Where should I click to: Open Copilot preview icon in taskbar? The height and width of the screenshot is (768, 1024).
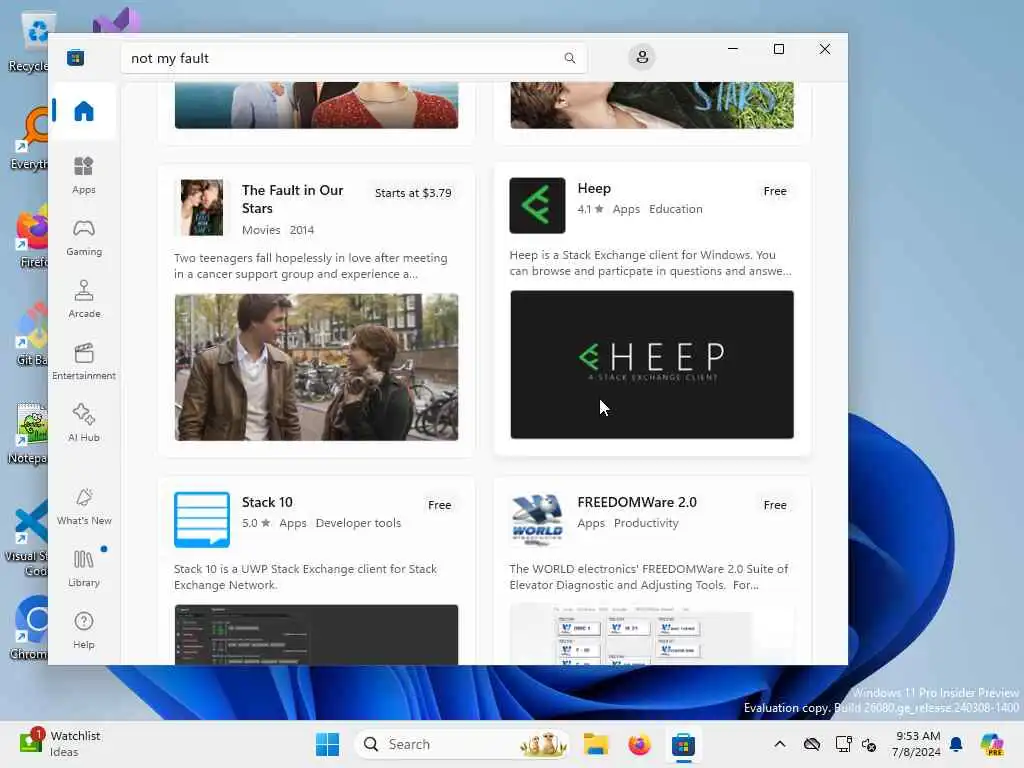(x=993, y=744)
